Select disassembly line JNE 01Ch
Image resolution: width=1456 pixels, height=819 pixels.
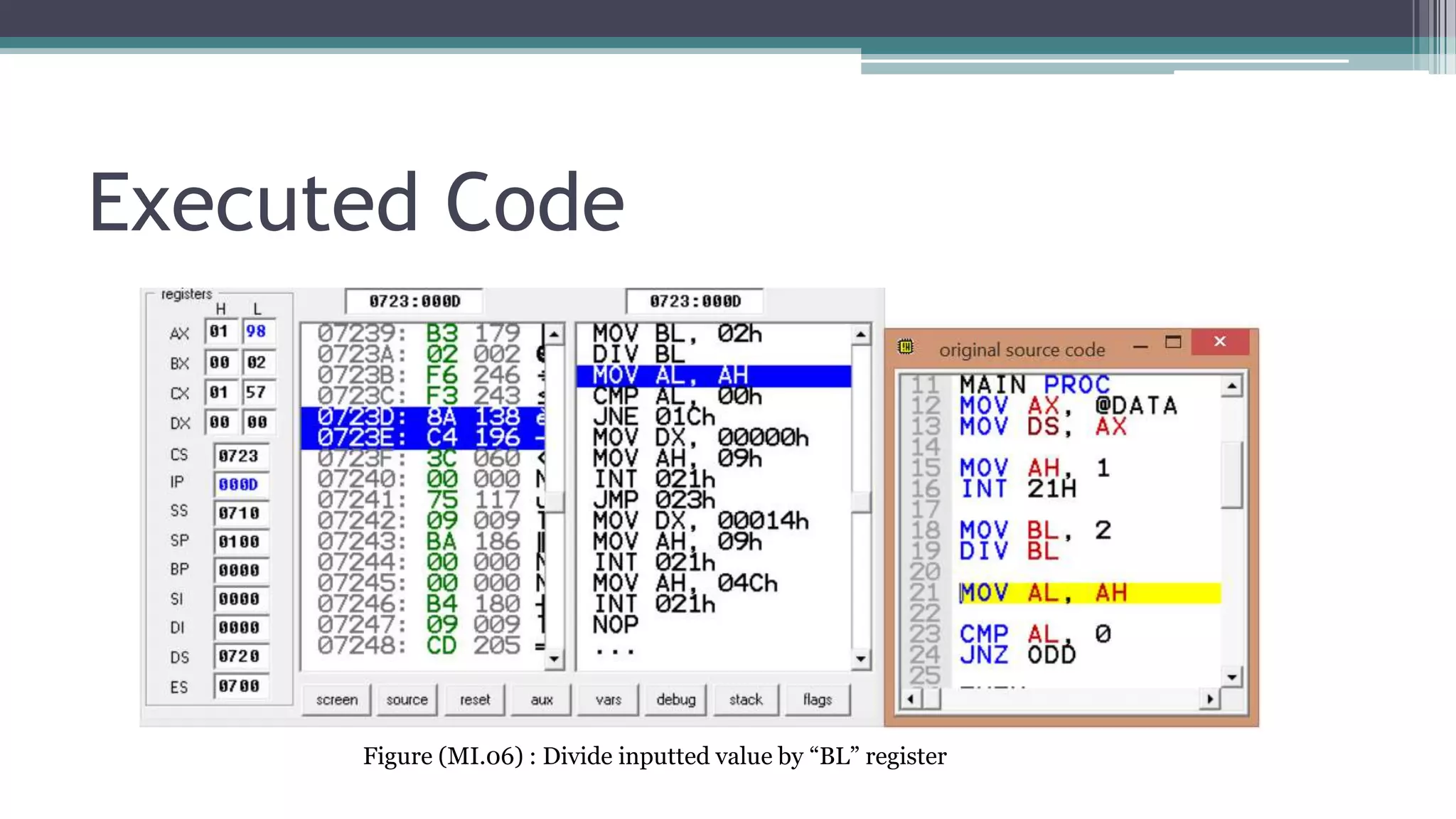click(x=714, y=417)
